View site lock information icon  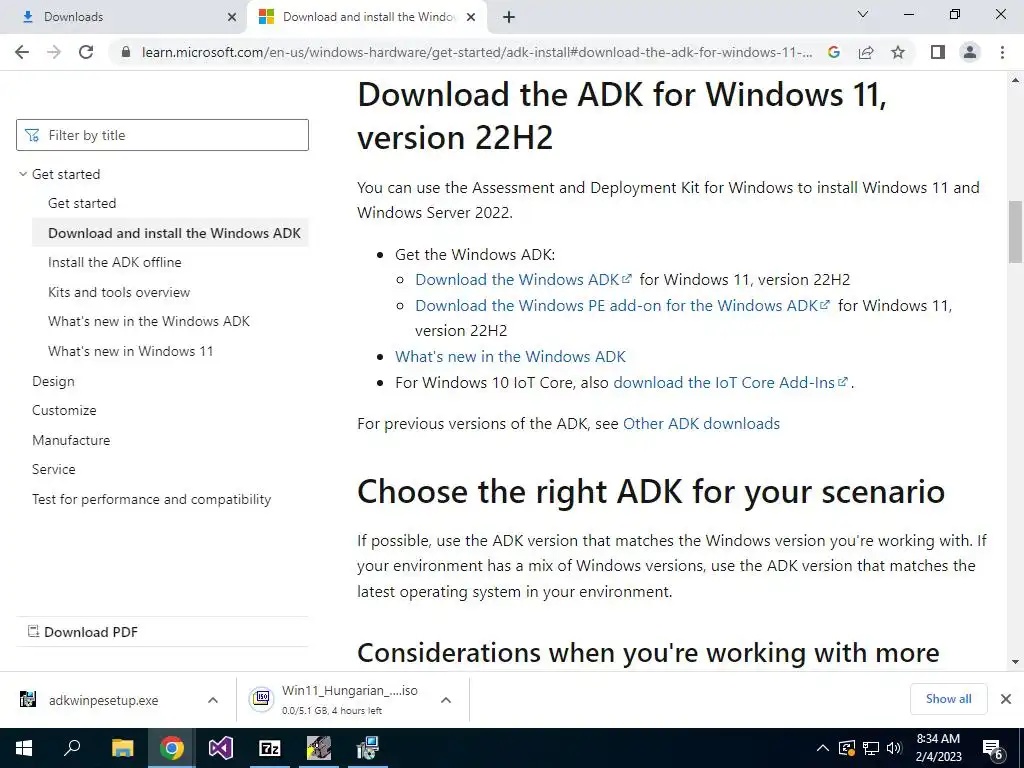pyautogui.click(x=126, y=52)
